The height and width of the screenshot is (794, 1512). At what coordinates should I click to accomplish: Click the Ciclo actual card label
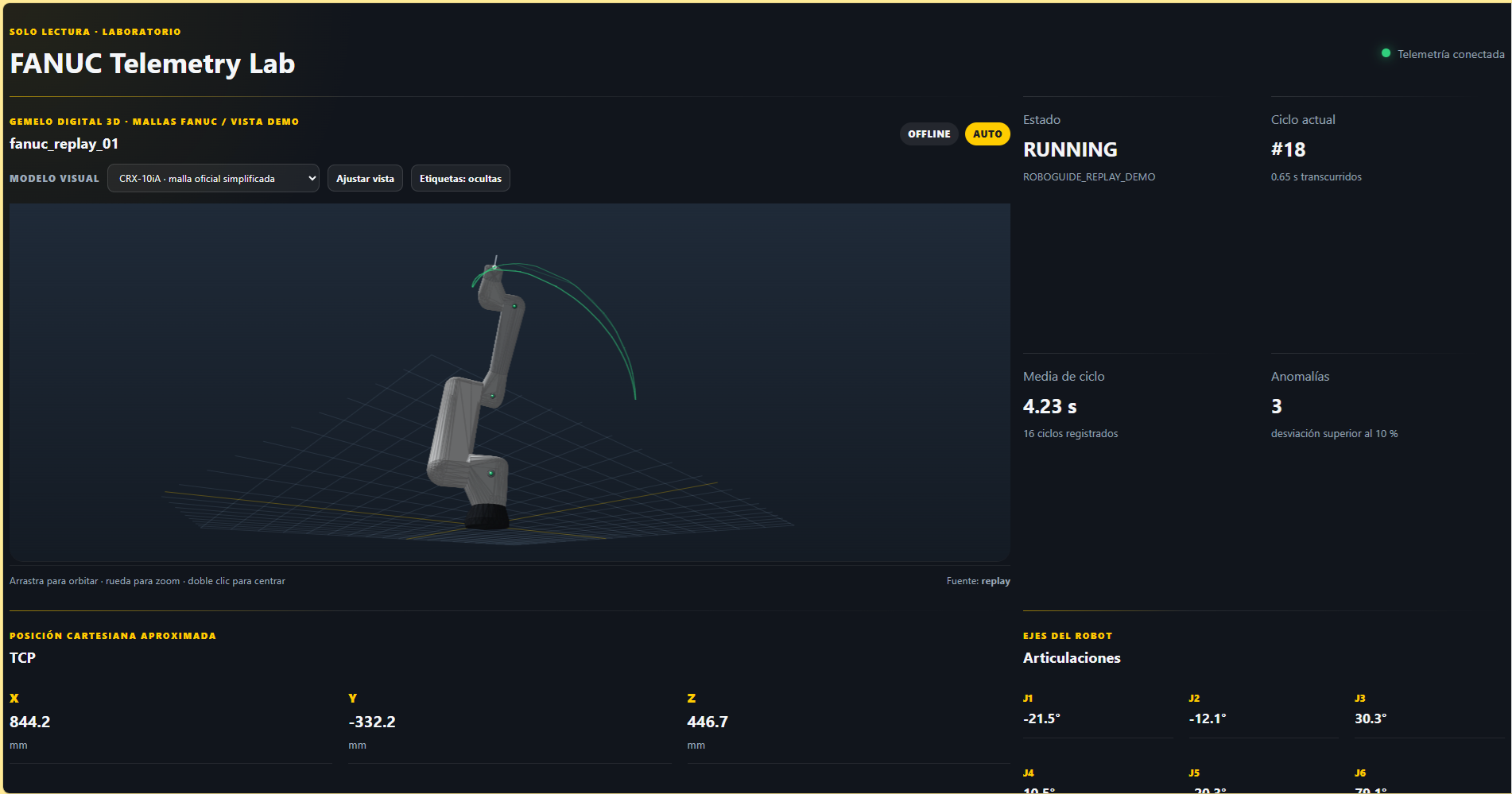[1303, 120]
